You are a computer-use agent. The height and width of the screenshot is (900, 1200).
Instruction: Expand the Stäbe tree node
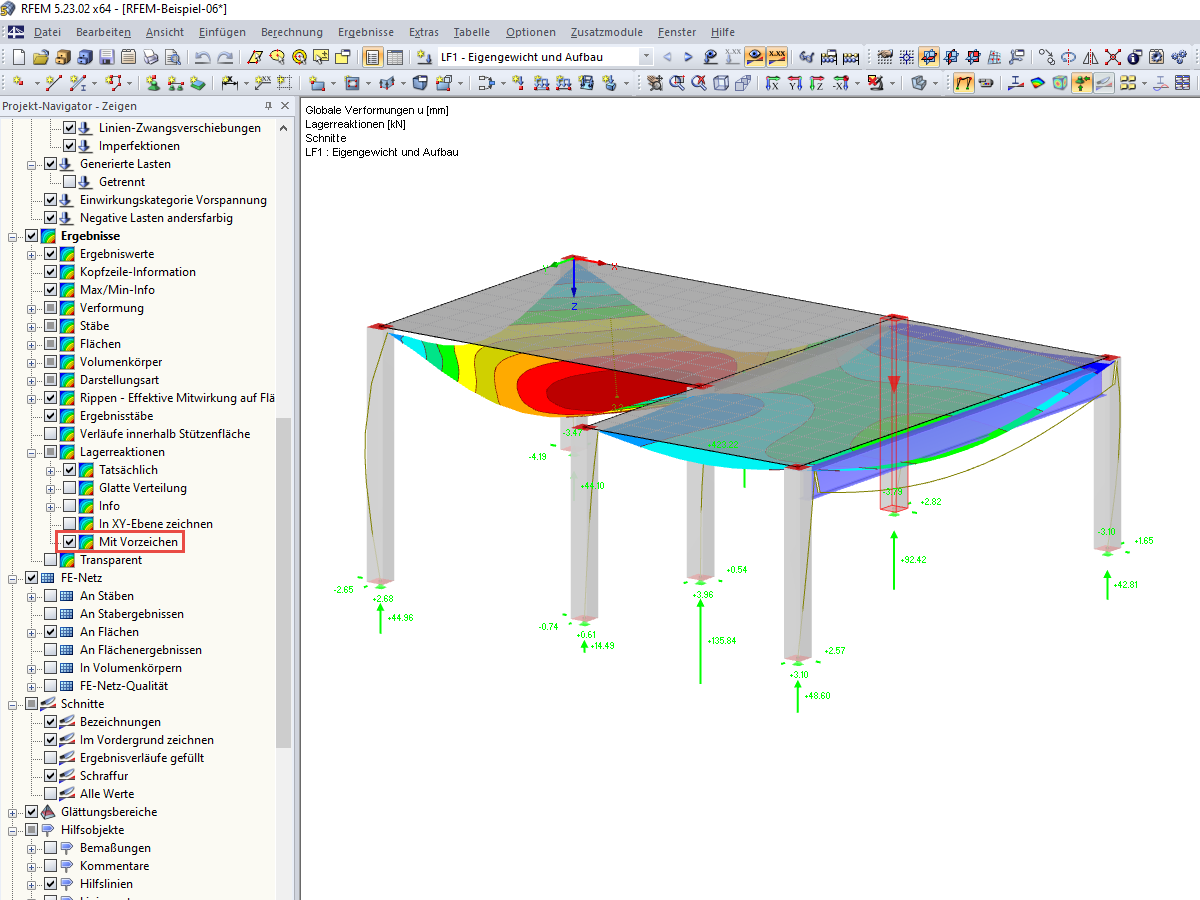tap(32, 326)
